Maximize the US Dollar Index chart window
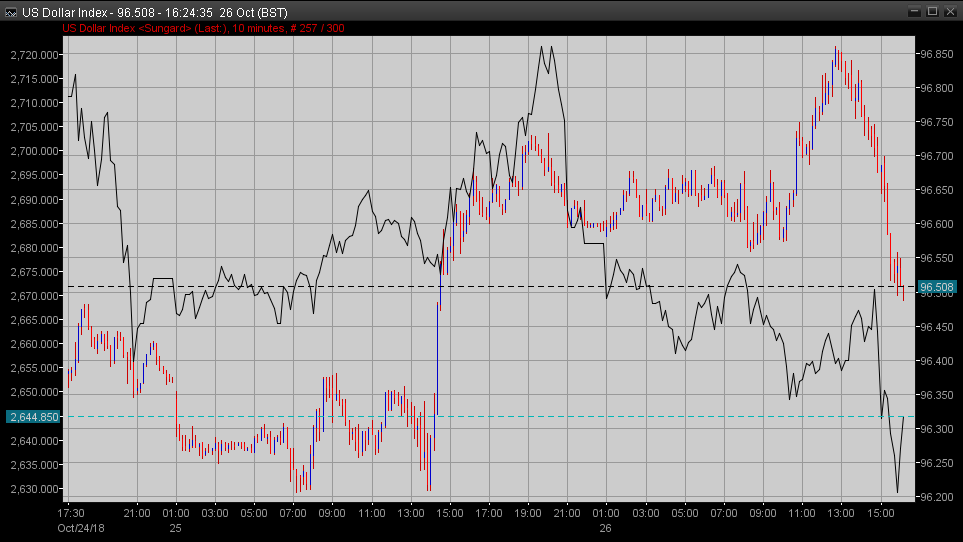963x542 pixels. point(932,11)
